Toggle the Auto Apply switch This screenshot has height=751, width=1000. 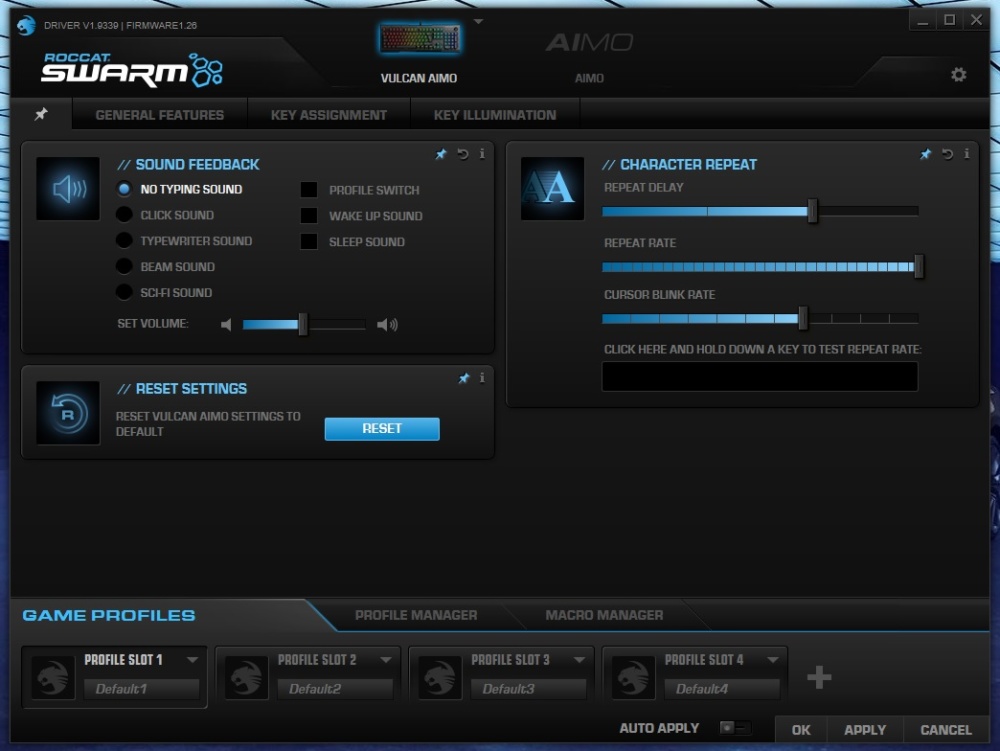[x=735, y=727]
